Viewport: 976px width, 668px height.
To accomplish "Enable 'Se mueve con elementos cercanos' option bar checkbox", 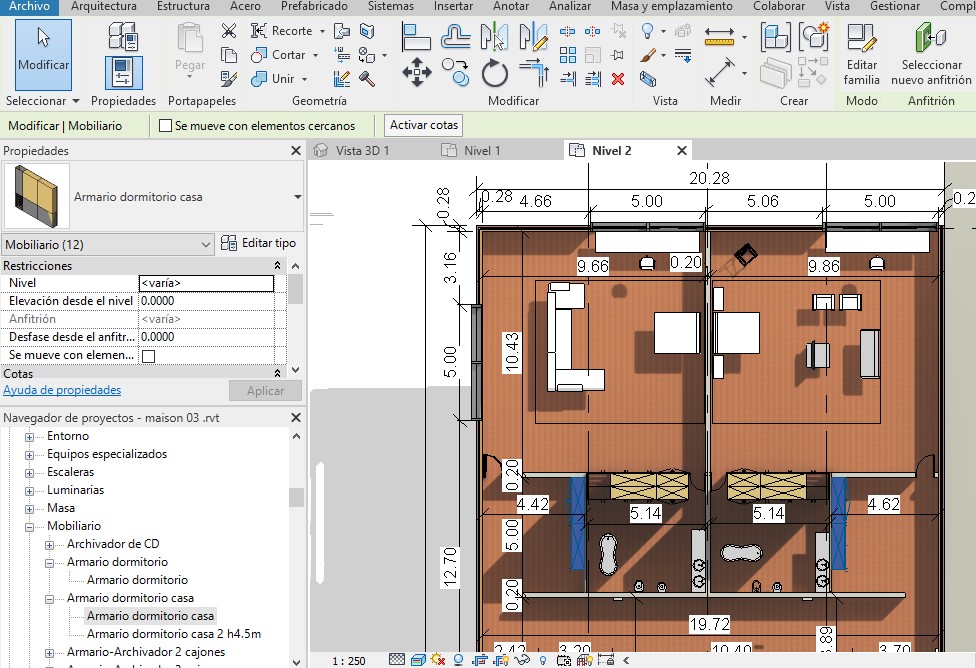I will click(x=166, y=126).
